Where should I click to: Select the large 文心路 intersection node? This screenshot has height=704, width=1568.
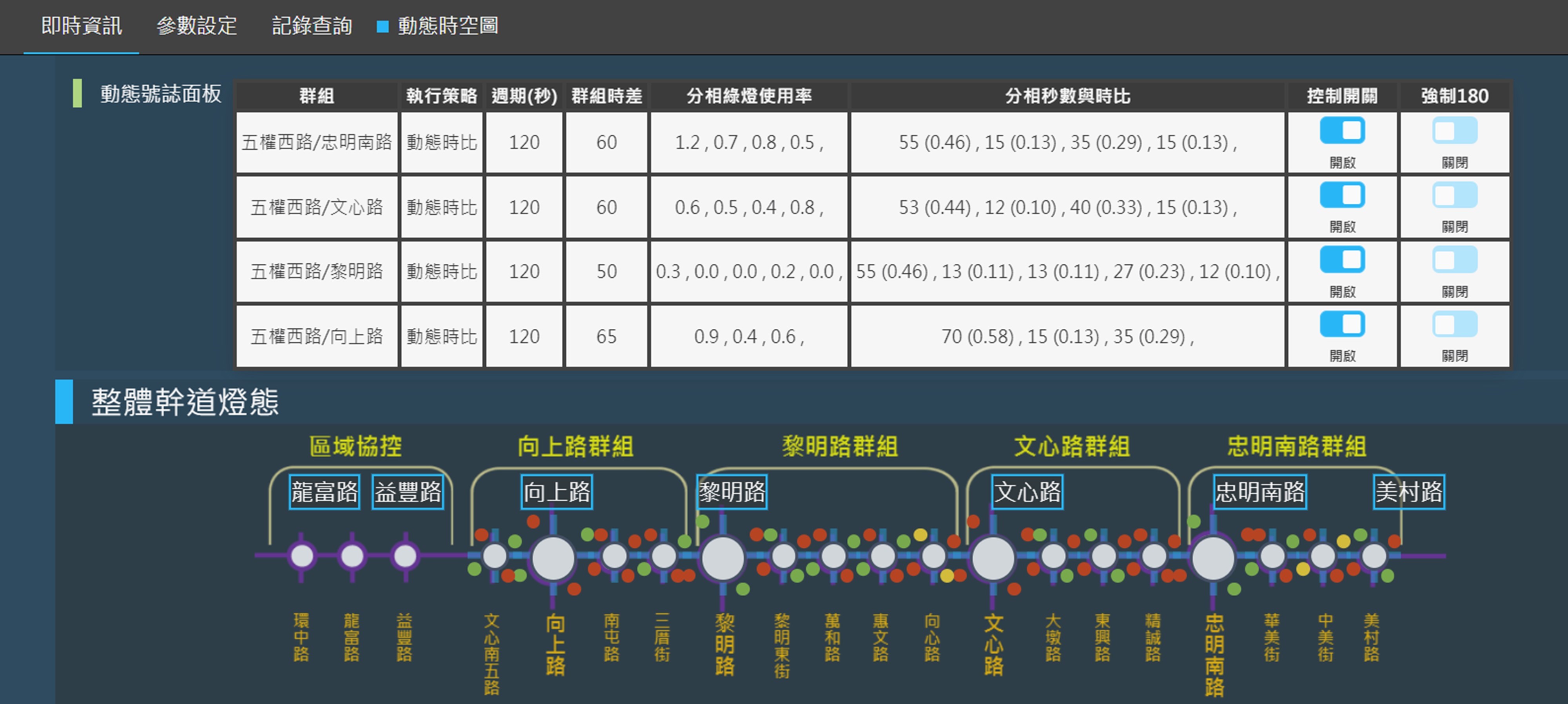click(x=993, y=558)
